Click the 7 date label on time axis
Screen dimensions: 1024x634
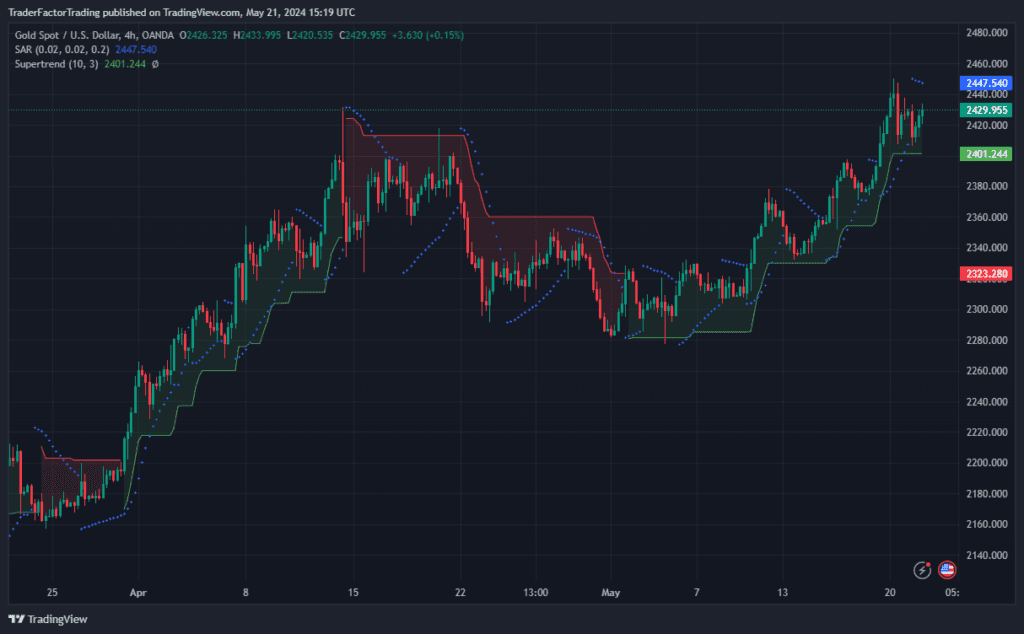coord(696,592)
